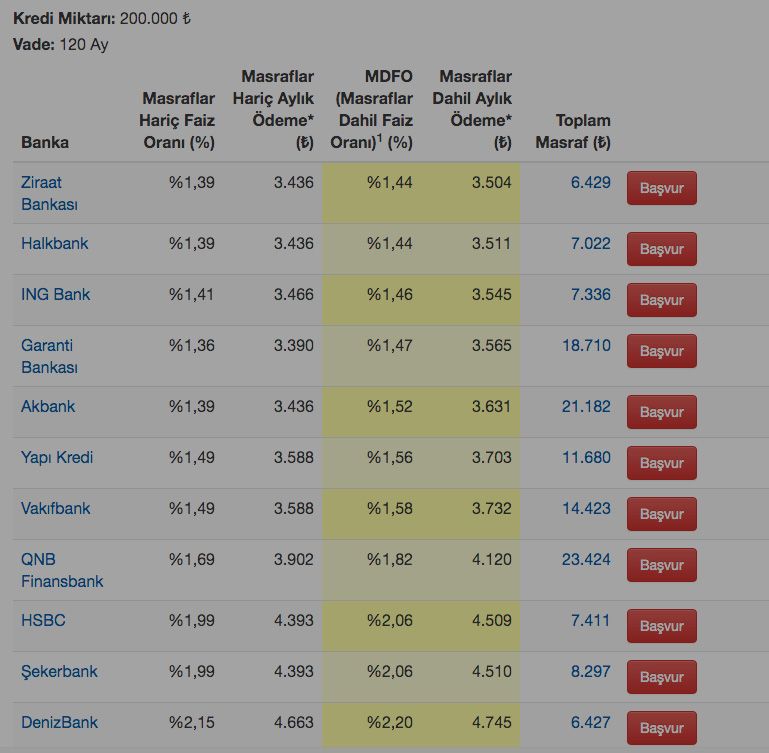Click the Toplam Masraf column header
This screenshot has width=769, height=753.
(573, 131)
